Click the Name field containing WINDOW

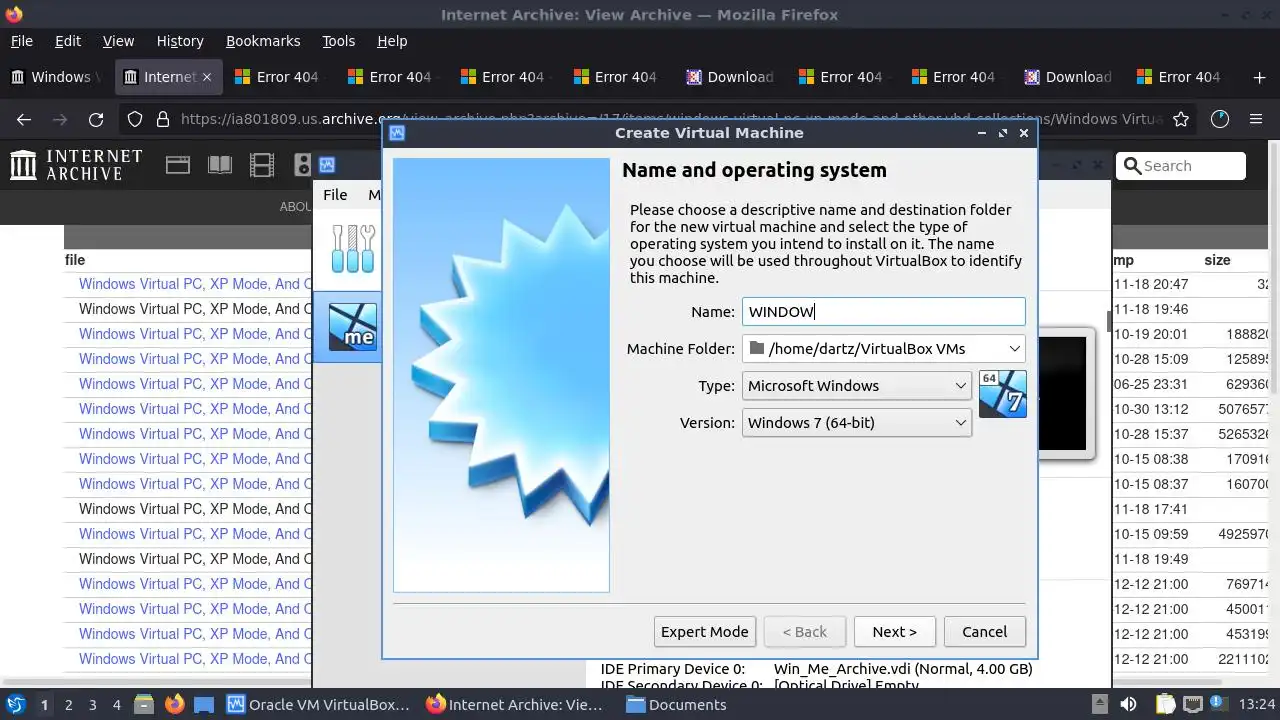pos(884,312)
